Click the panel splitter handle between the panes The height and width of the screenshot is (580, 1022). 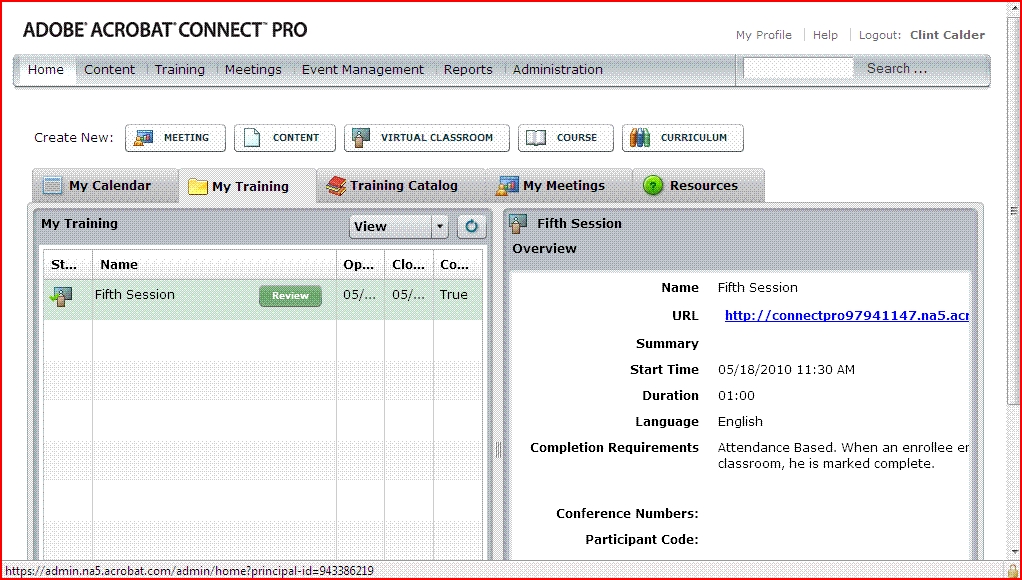click(499, 450)
